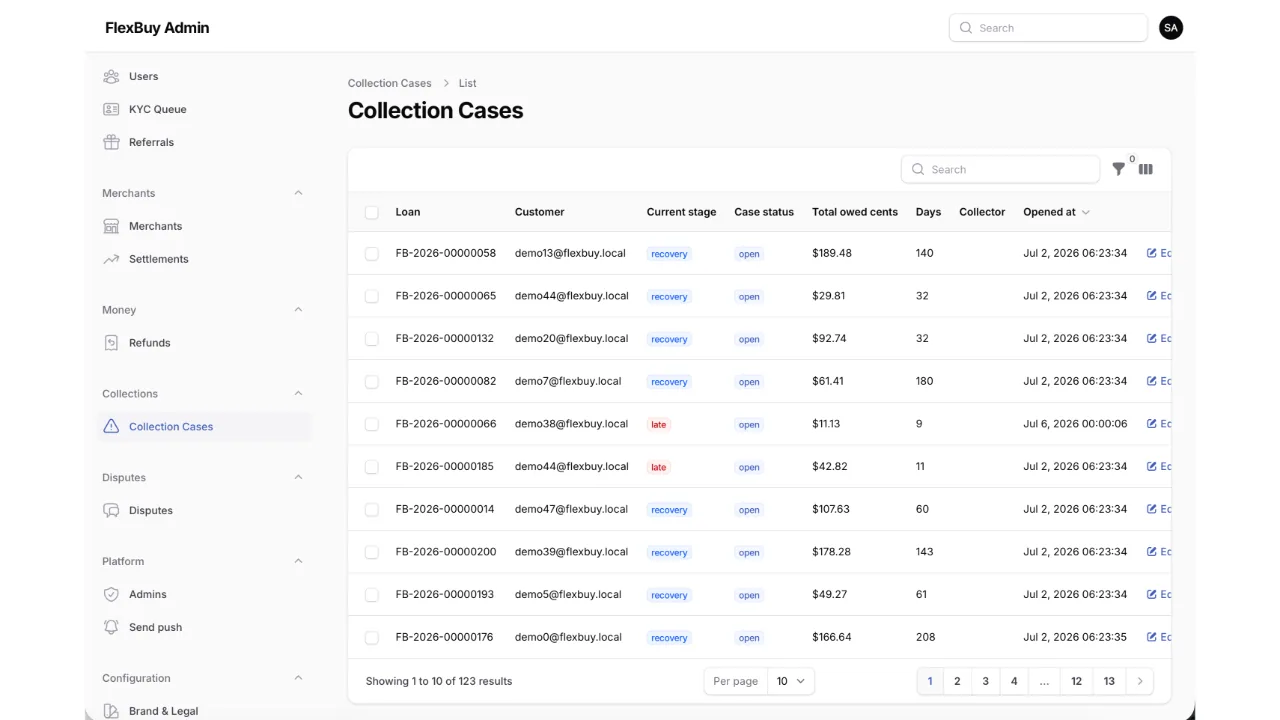Check the box beside FB-2026-00000185

(372, 467)
